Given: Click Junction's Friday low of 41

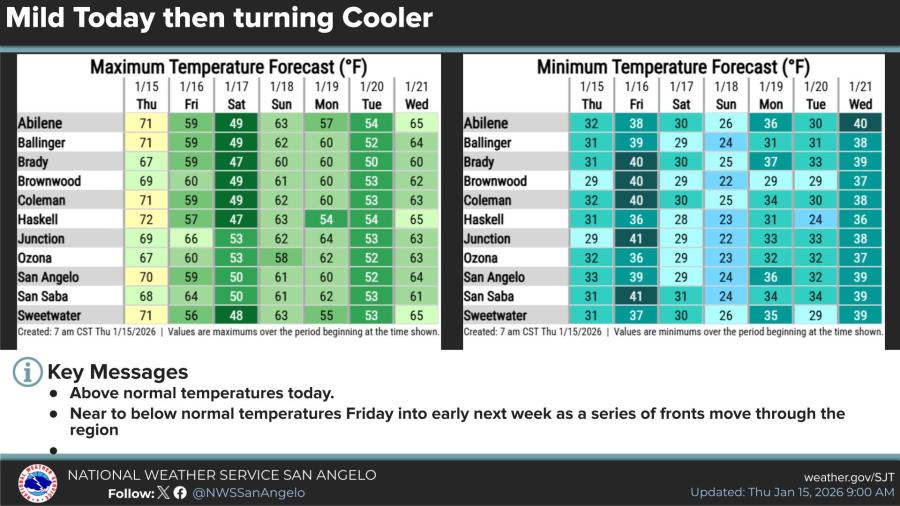Looking at the screenshot, I should coord(636,239).
